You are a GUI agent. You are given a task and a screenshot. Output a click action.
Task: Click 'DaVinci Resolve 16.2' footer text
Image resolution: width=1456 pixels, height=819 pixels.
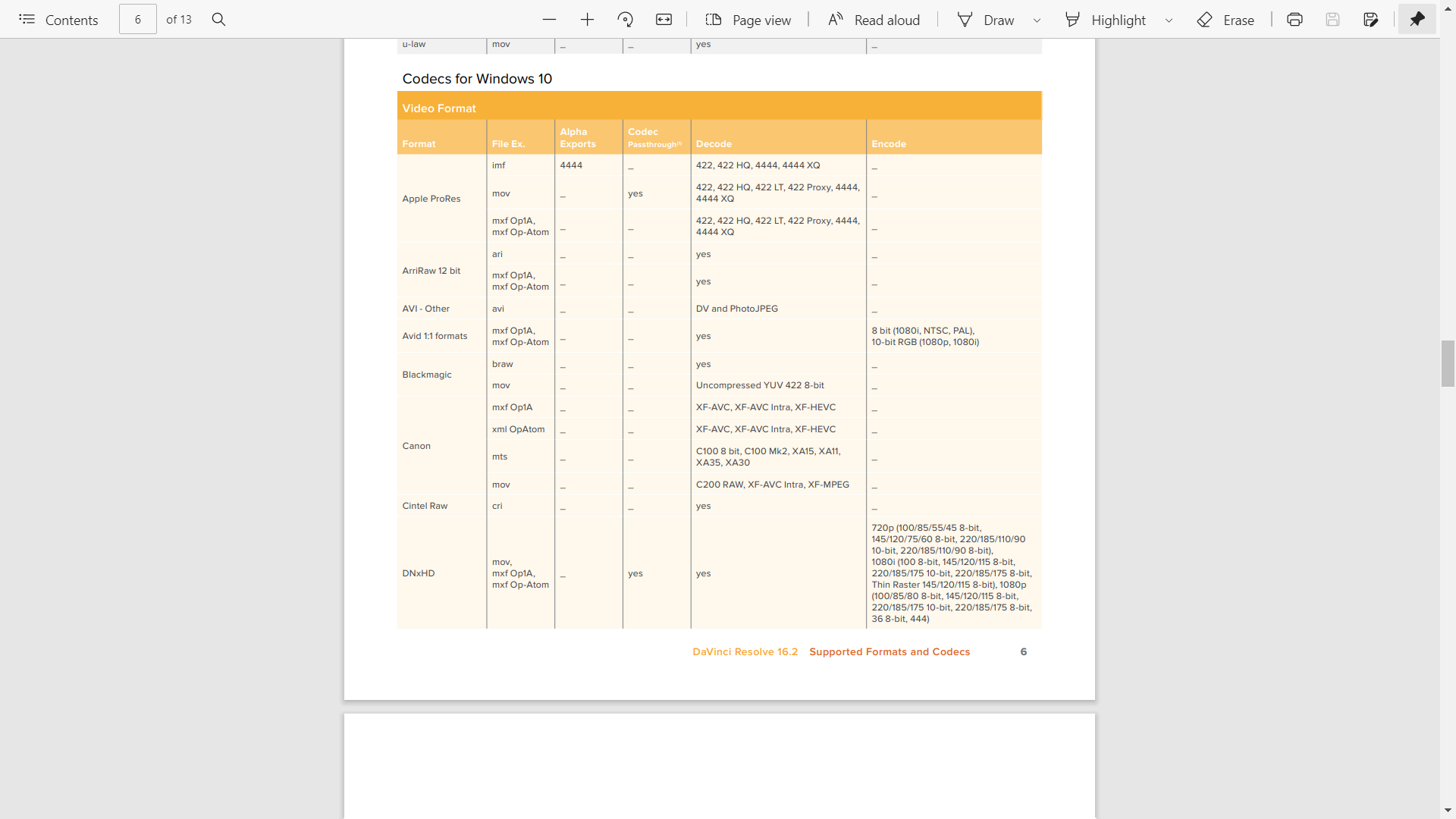[x=745, y=652]
